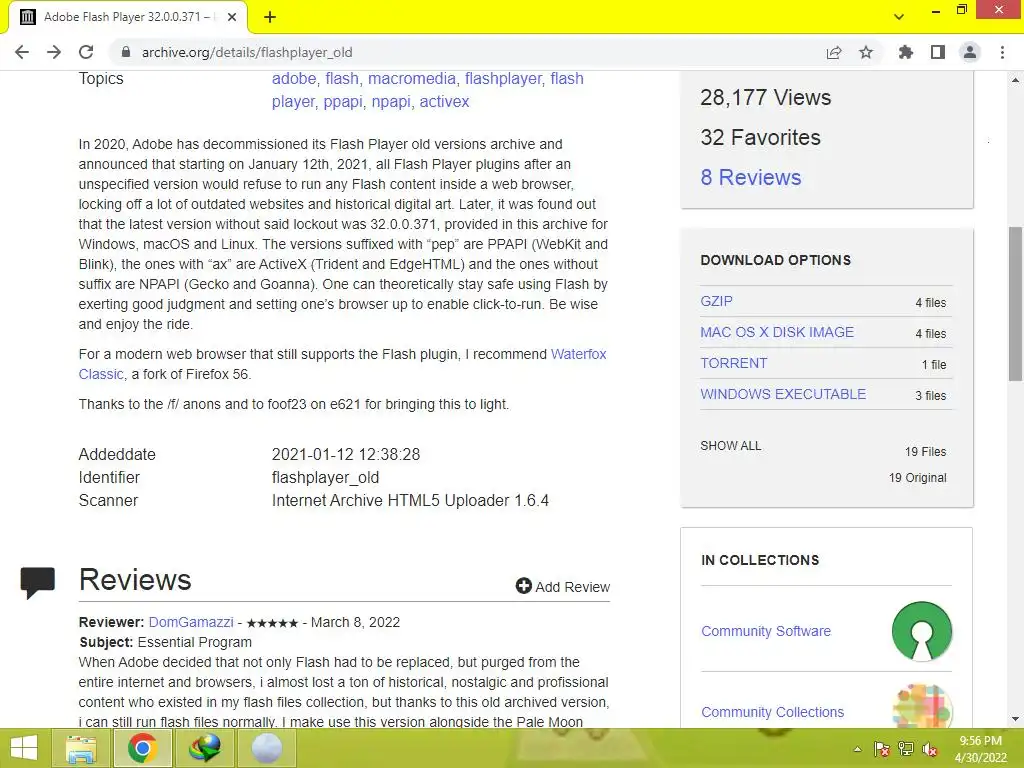Open reviewer DomGamazzi profile
Screen dimensions: 1024x768
(191, 622)
